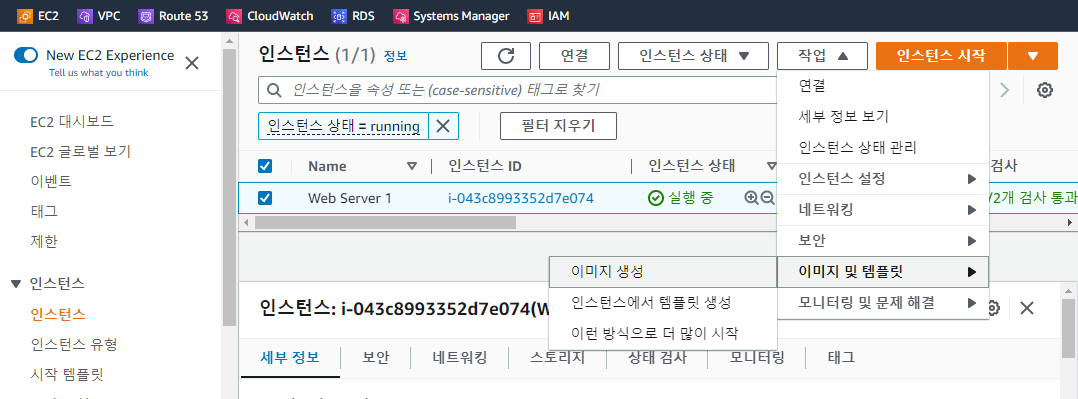
Task: Open the VPC service shortcut icon
Action: (86, 16)
